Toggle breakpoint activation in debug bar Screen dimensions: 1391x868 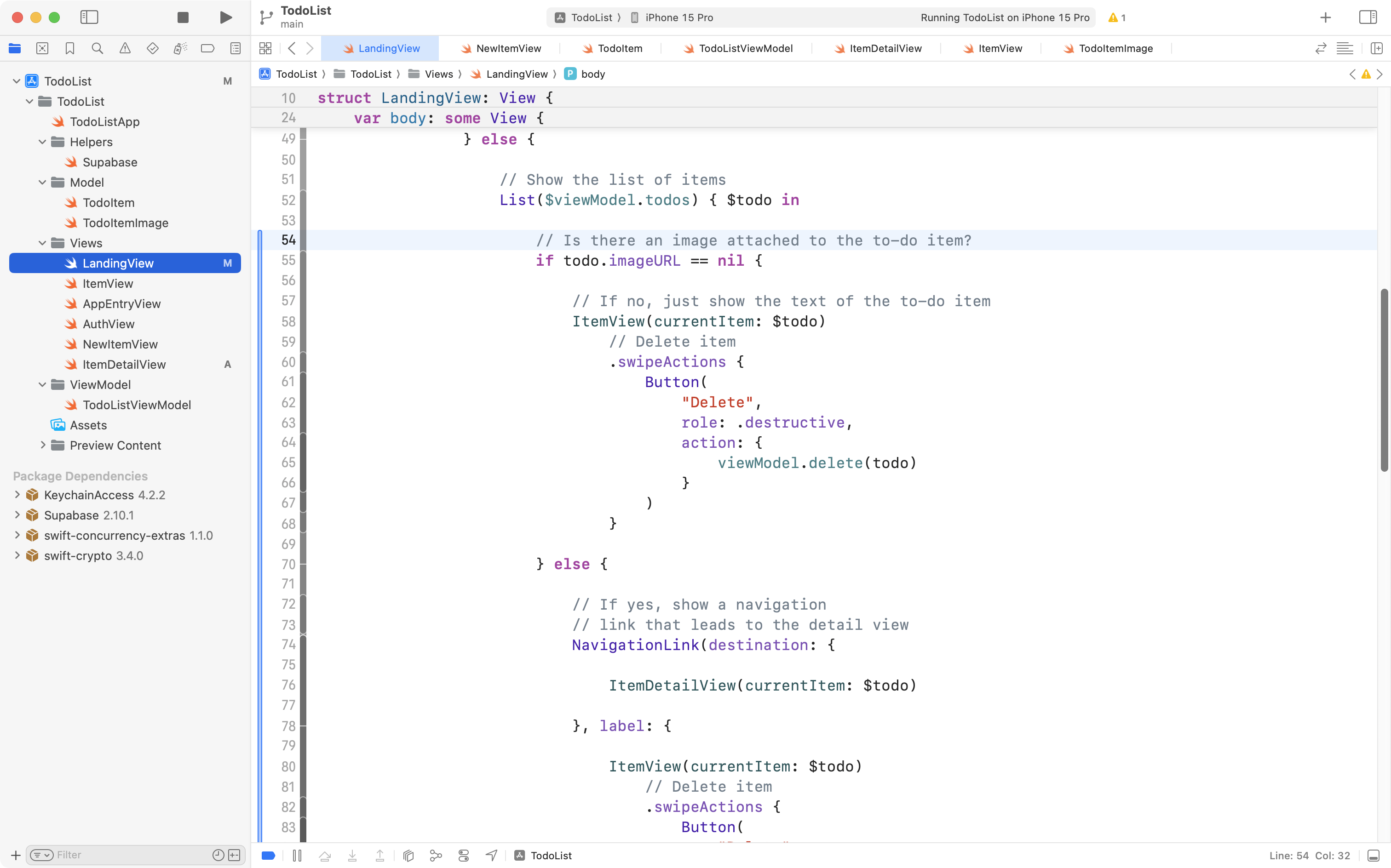pos(268,855)
